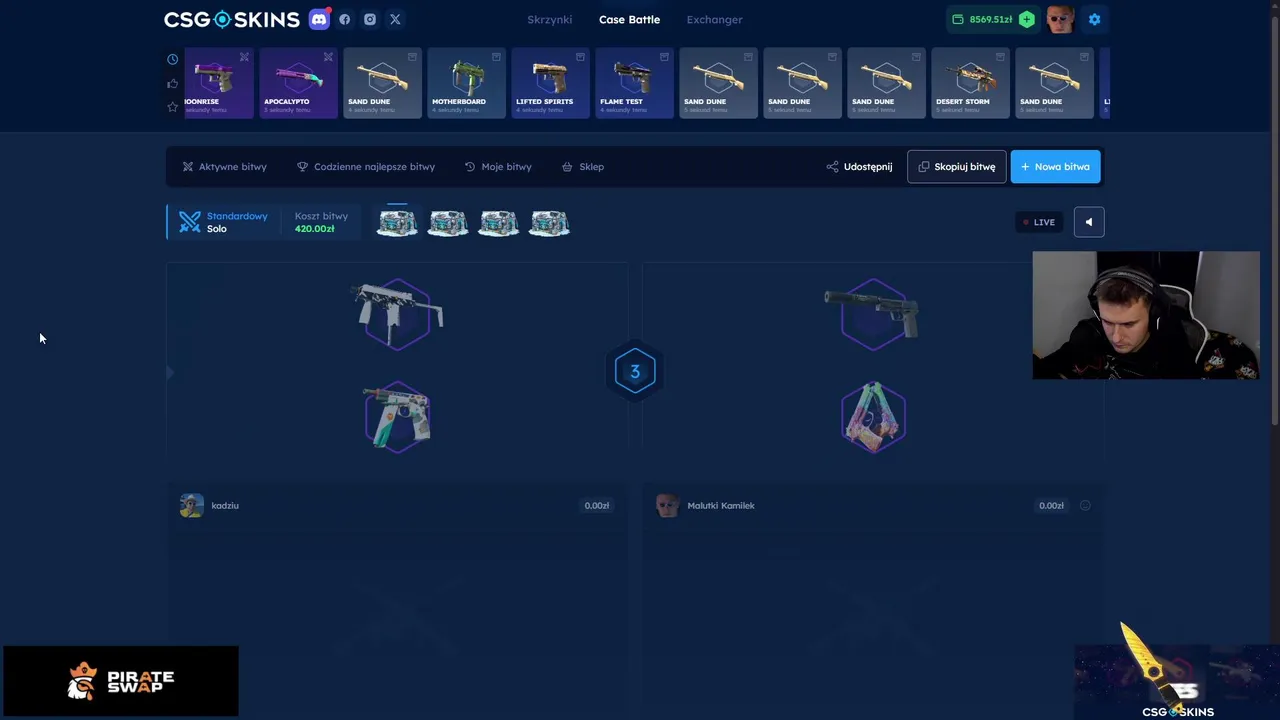Open the X (Twitter) page icon
The width and height of the screenshot is (1280, 720).
pos(395,19)
